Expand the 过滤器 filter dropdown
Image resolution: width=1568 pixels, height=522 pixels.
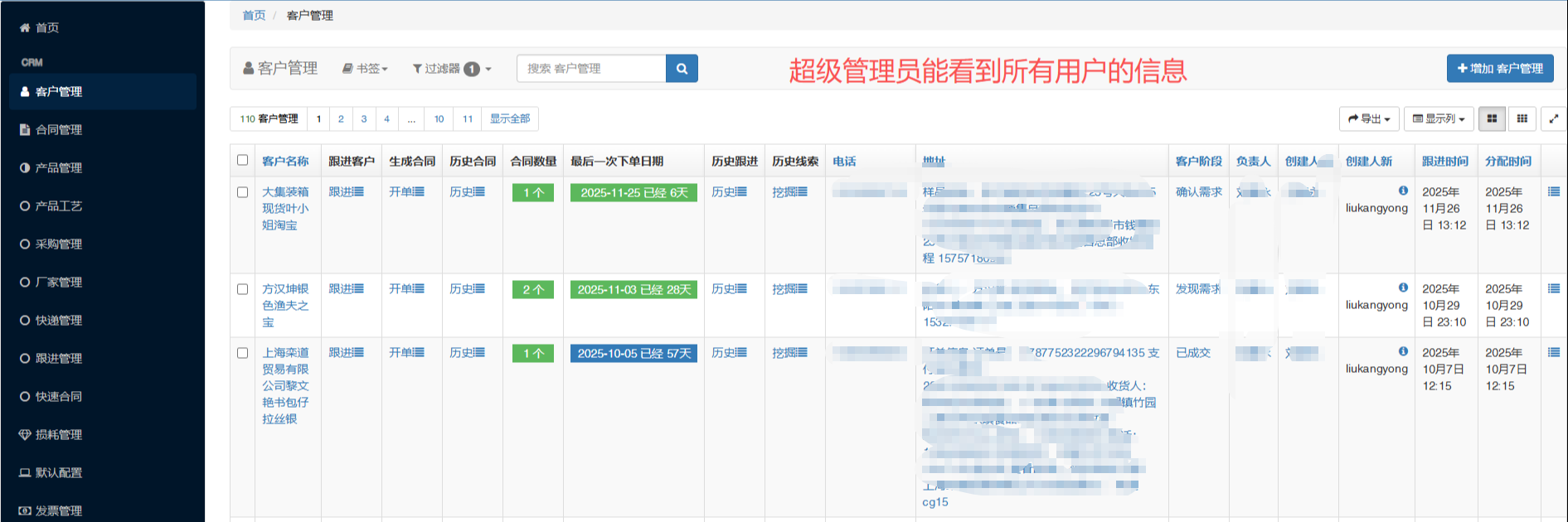tap(452, 69)
